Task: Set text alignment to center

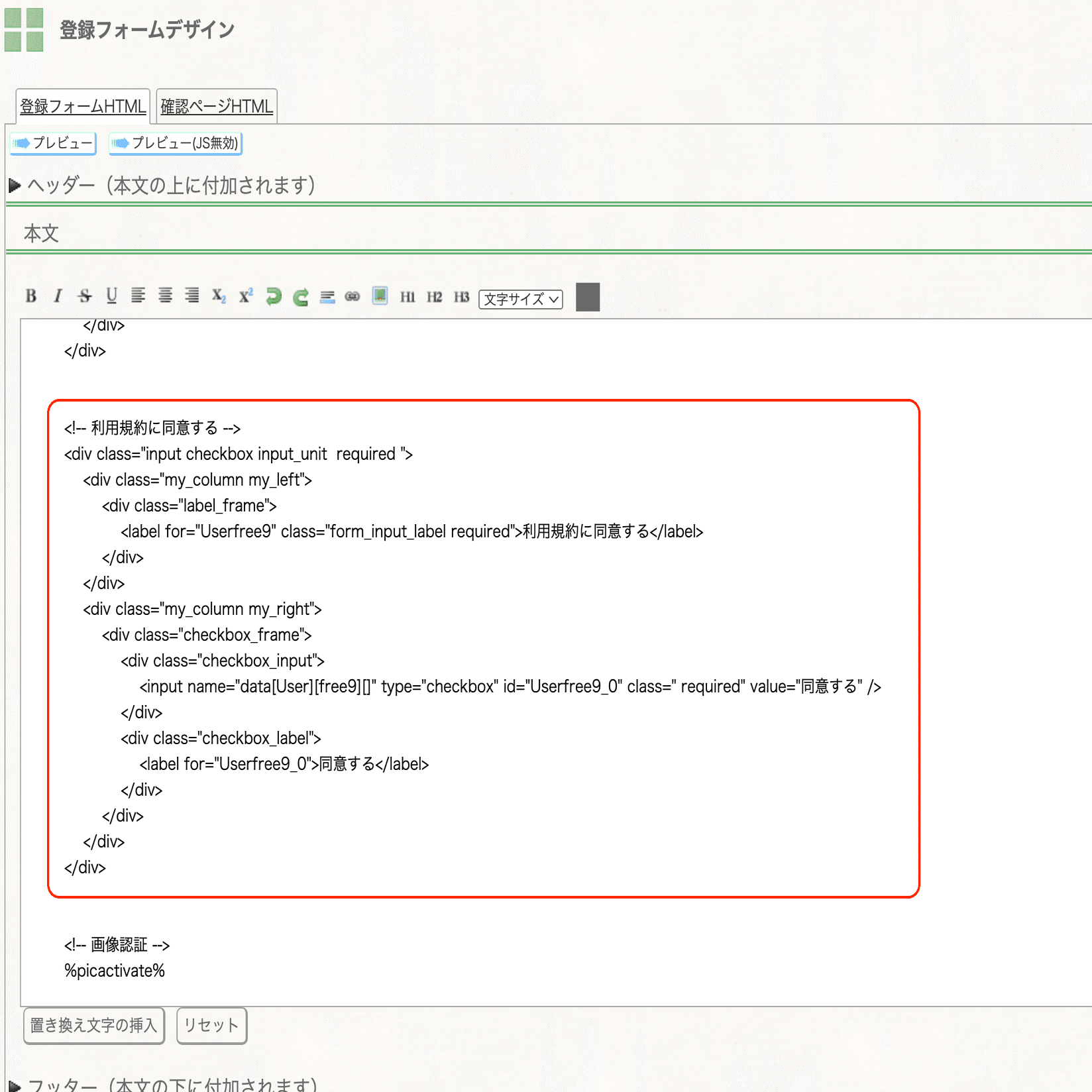Action: click(x=165, y=296)
